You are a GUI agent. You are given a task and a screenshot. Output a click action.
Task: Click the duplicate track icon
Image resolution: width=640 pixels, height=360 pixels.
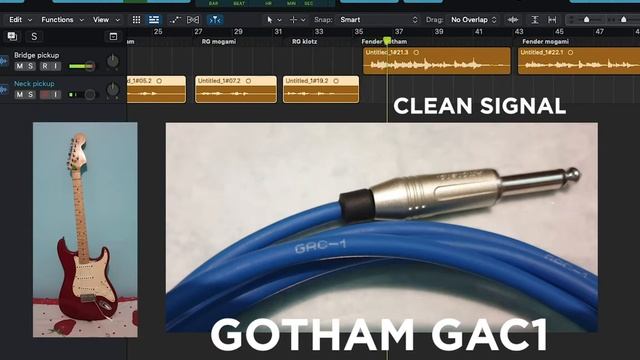[12, 36]
